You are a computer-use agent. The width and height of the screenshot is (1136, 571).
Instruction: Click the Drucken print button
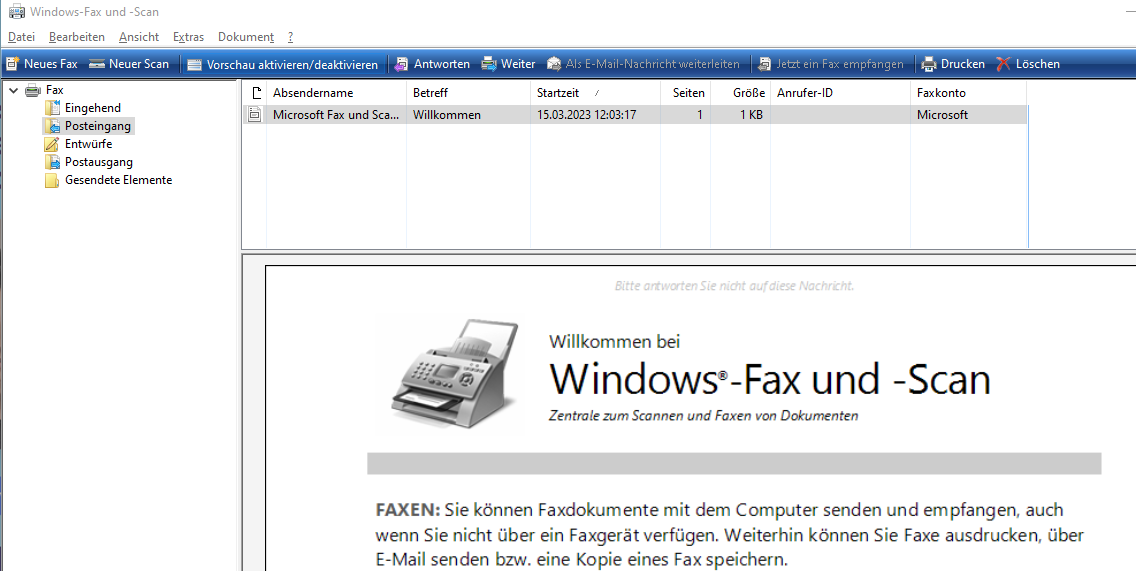pos(953,64)
